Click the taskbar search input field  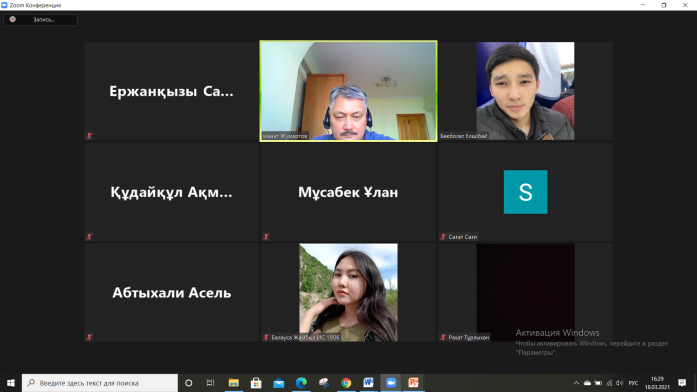100,383
